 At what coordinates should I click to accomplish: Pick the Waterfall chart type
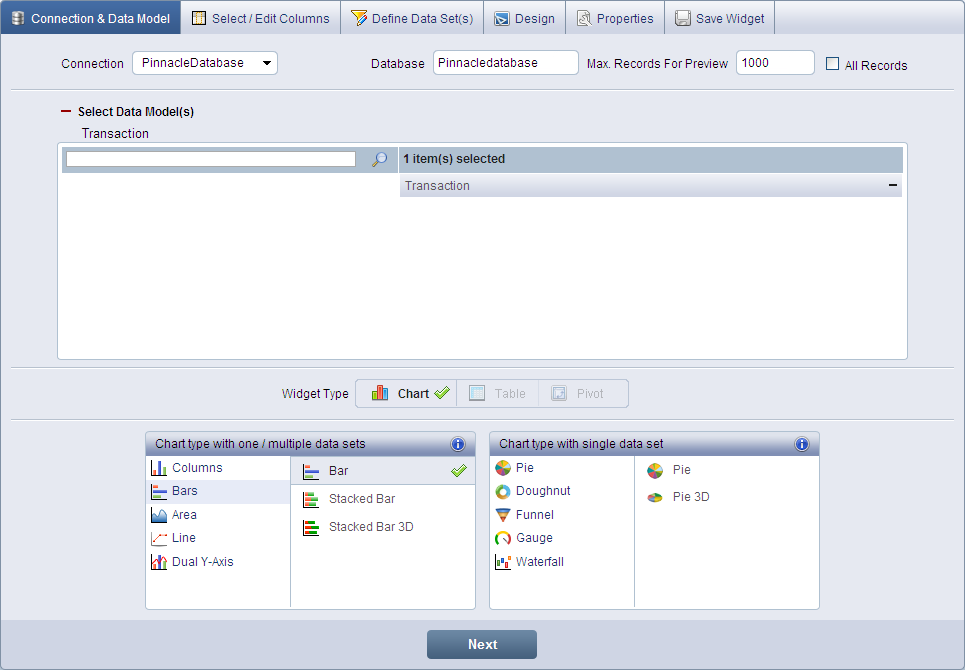[539, 562]
